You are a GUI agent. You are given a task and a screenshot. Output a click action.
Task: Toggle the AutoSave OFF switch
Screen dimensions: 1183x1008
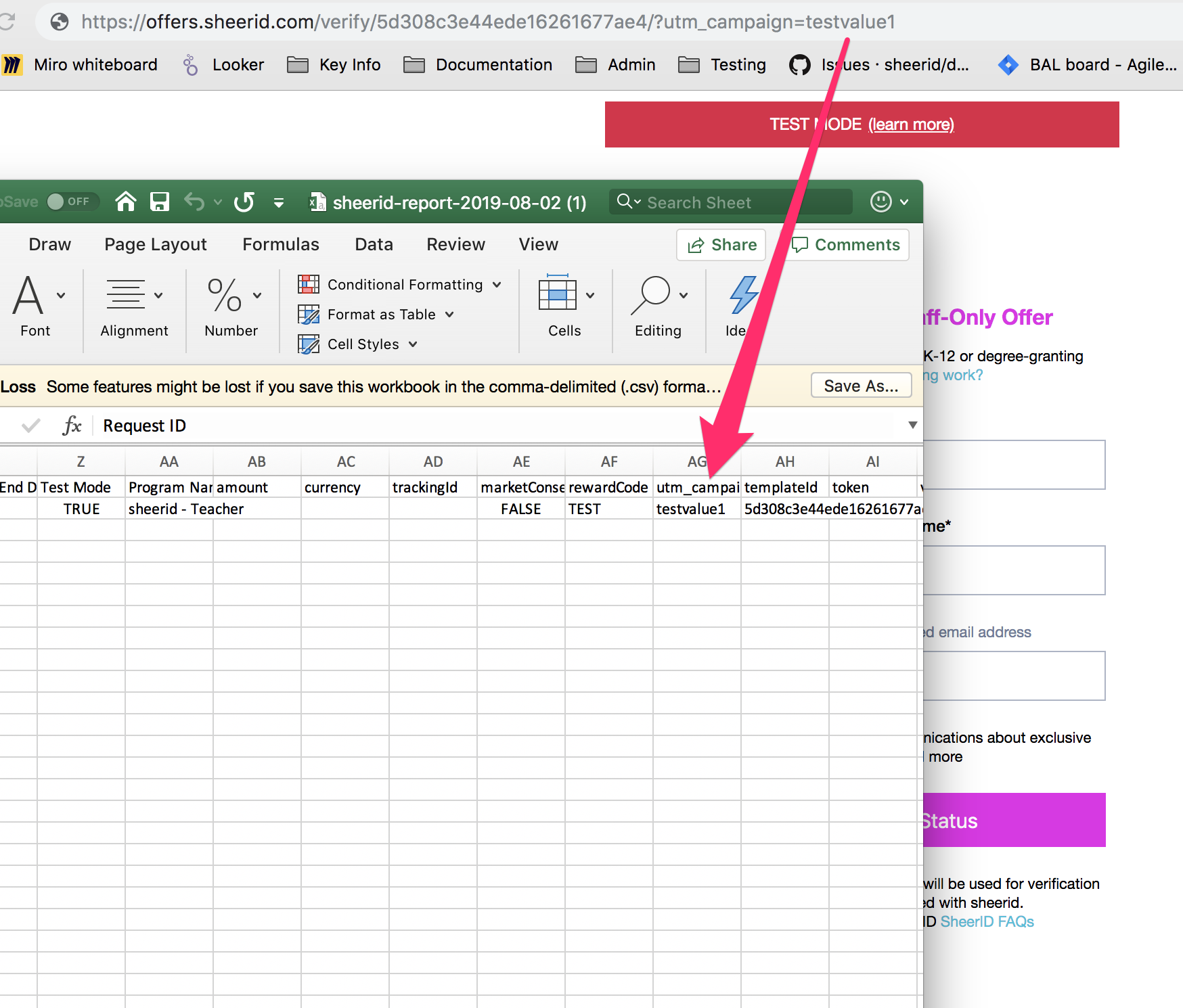72,202
